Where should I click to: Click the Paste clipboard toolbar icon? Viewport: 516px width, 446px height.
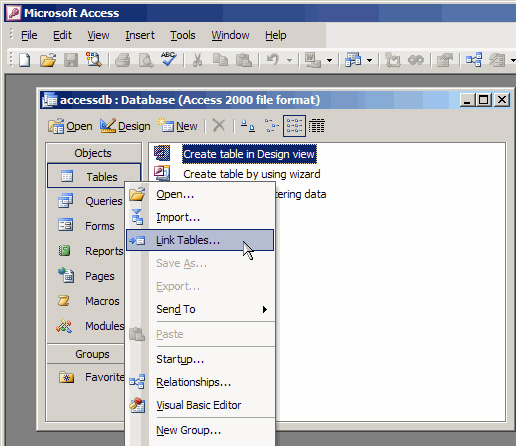[244, 60]
